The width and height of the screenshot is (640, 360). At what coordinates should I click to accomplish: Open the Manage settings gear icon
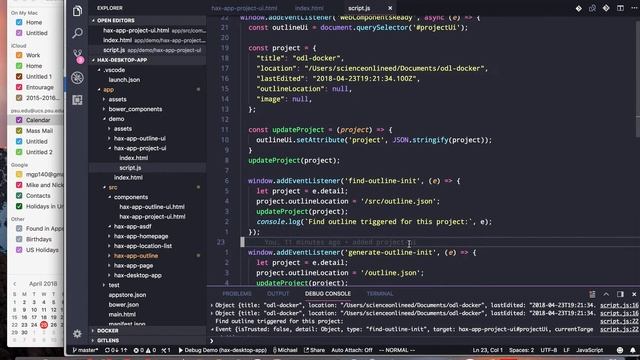tap(77, 333)
